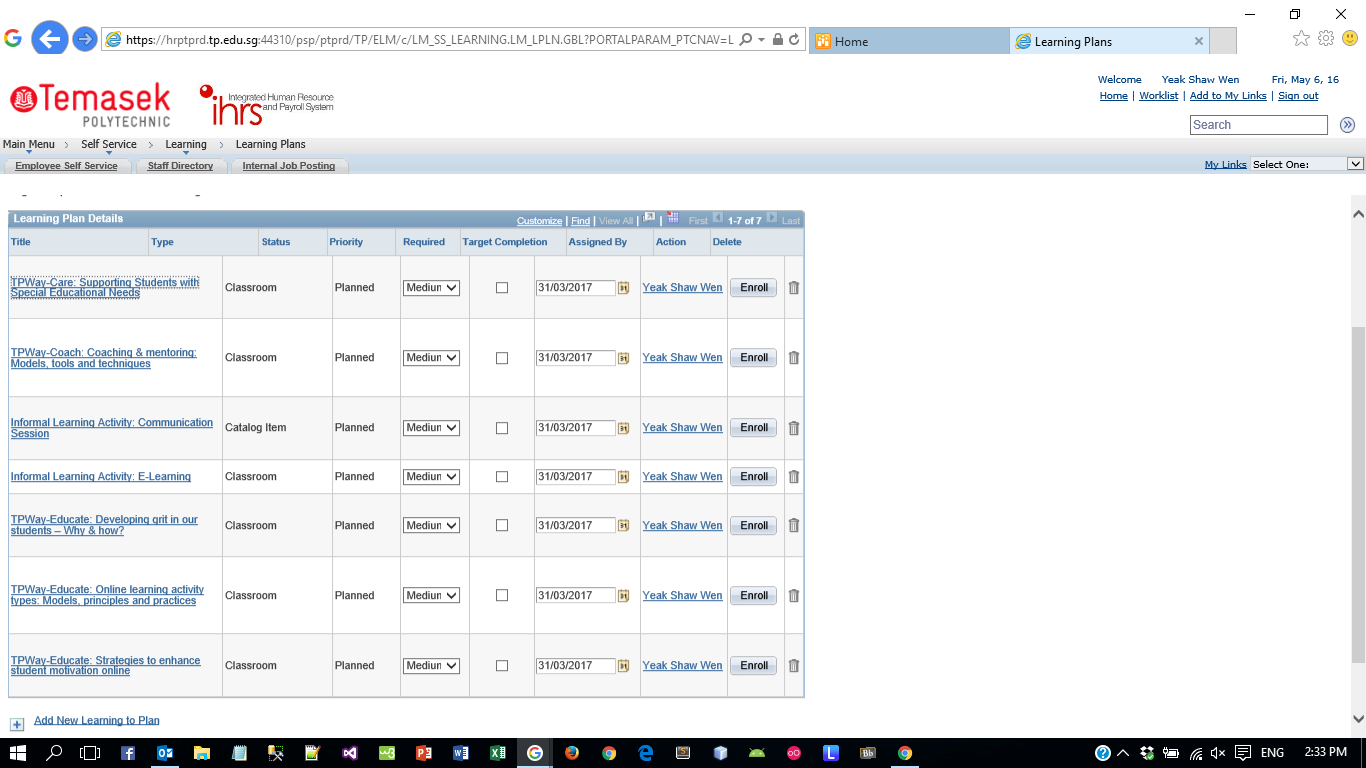Open calendar for the Developing grit row
Viewport: 1366px width, 768px height.
[x=623, y=526]
